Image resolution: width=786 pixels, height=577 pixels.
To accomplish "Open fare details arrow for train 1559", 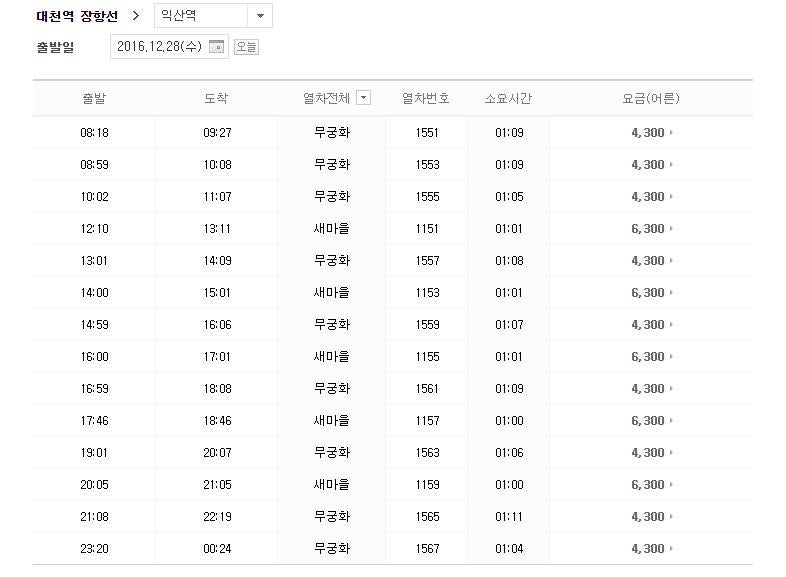I will 671,325.
